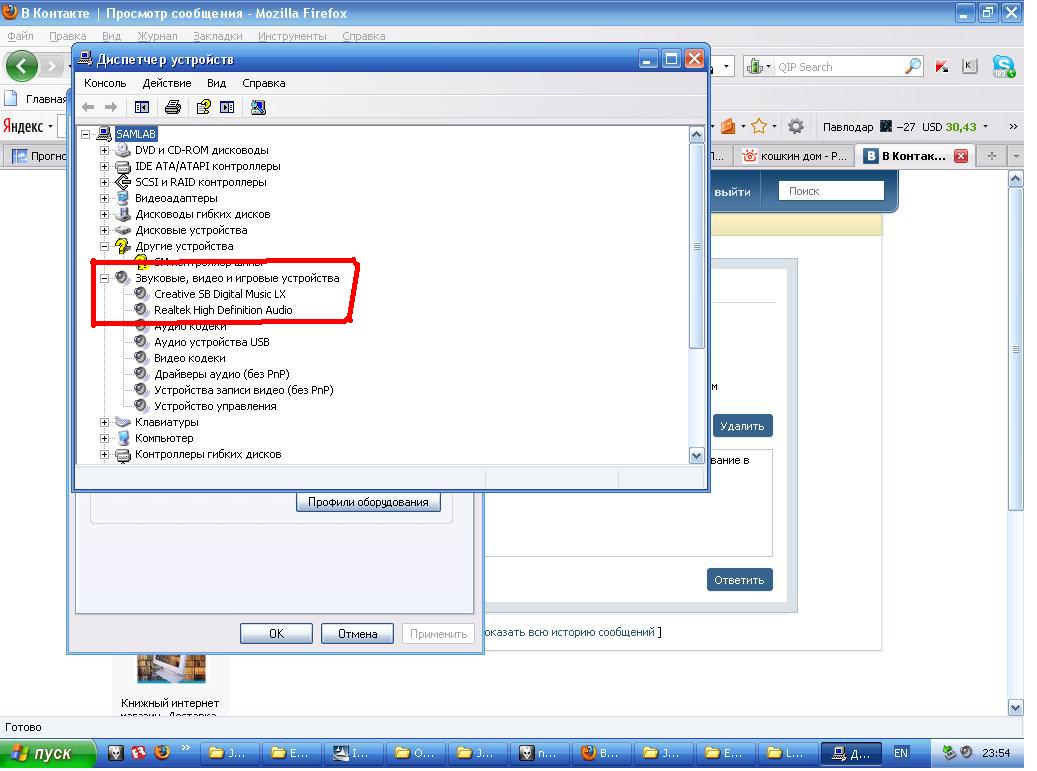Screen dimensions: 1037x771
Task: Click the Scan for hardware changes icon
Action: (x=258, y=107)
